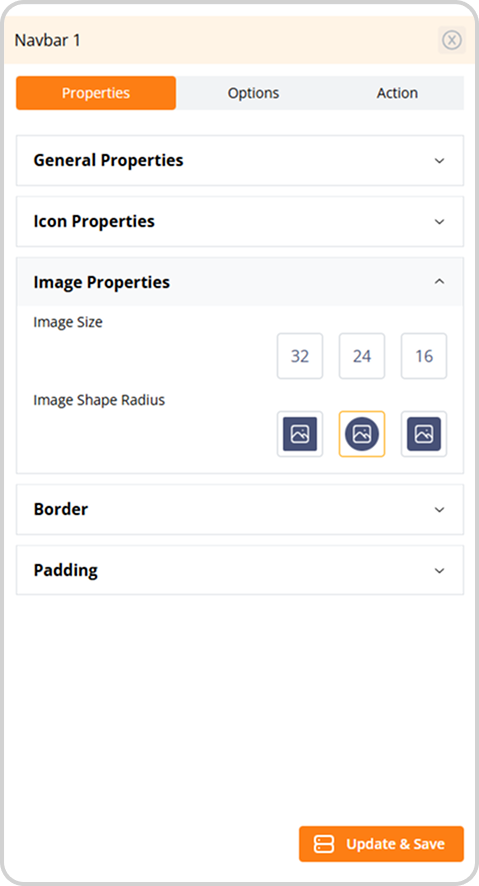Collapse Image Properties with its up chevron

tap(439, 281)
